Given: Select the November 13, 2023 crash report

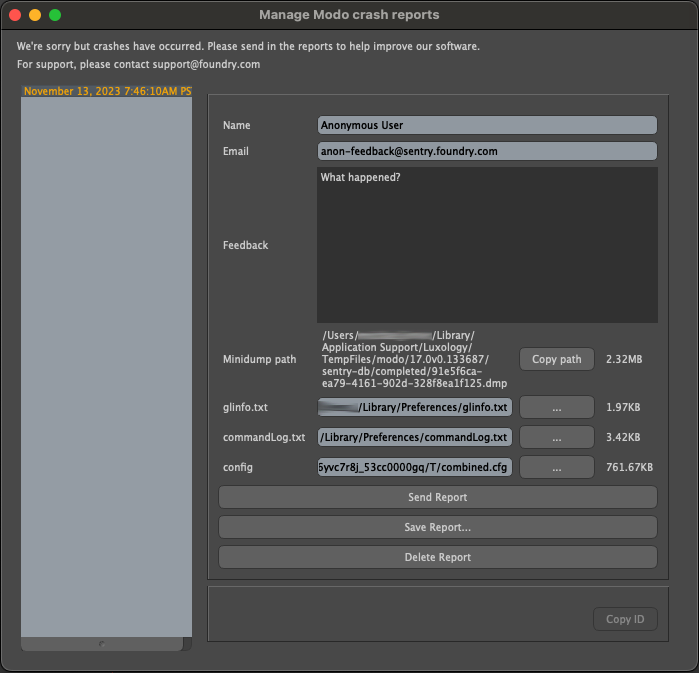Looking at the screenshot, I should coord(106,91).
